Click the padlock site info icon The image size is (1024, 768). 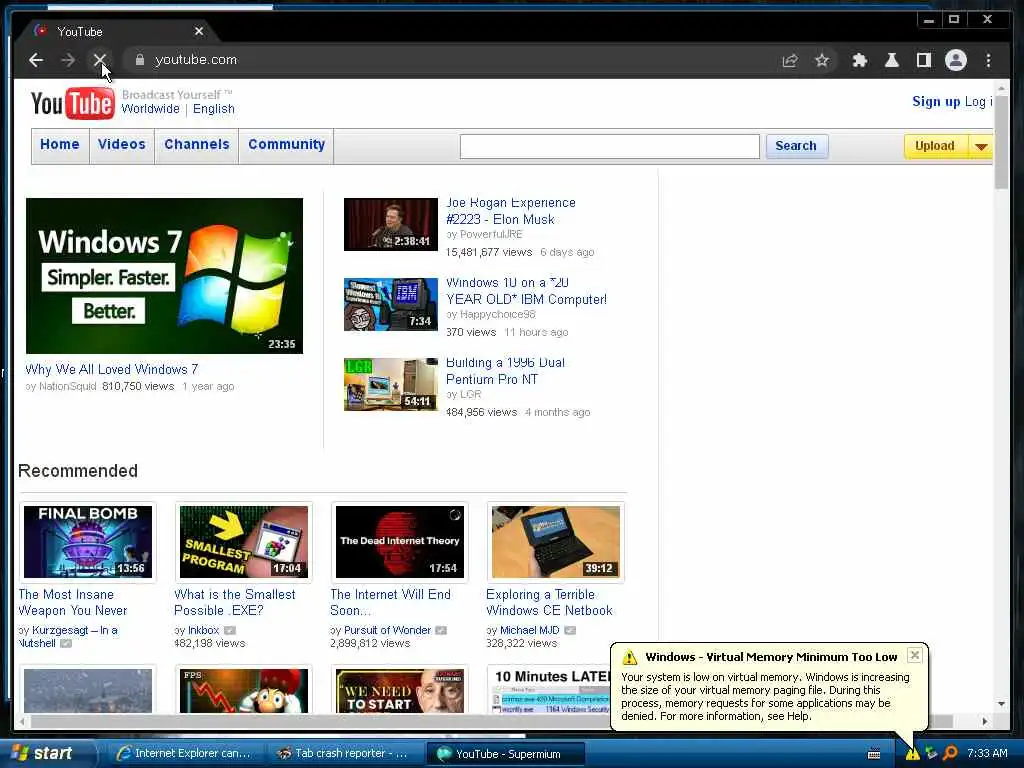click(x=139, y=60)
